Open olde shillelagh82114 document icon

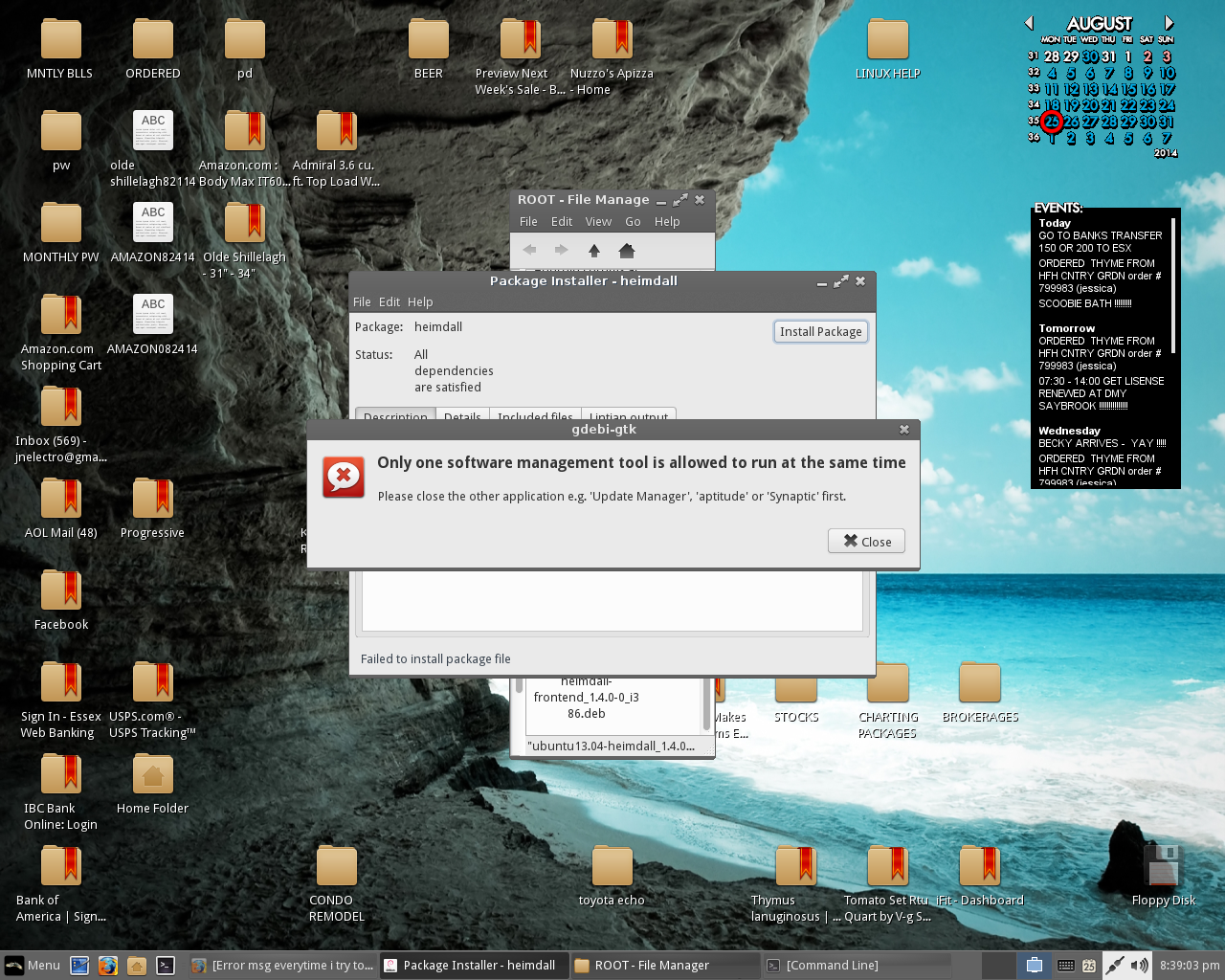coord(153,148)
